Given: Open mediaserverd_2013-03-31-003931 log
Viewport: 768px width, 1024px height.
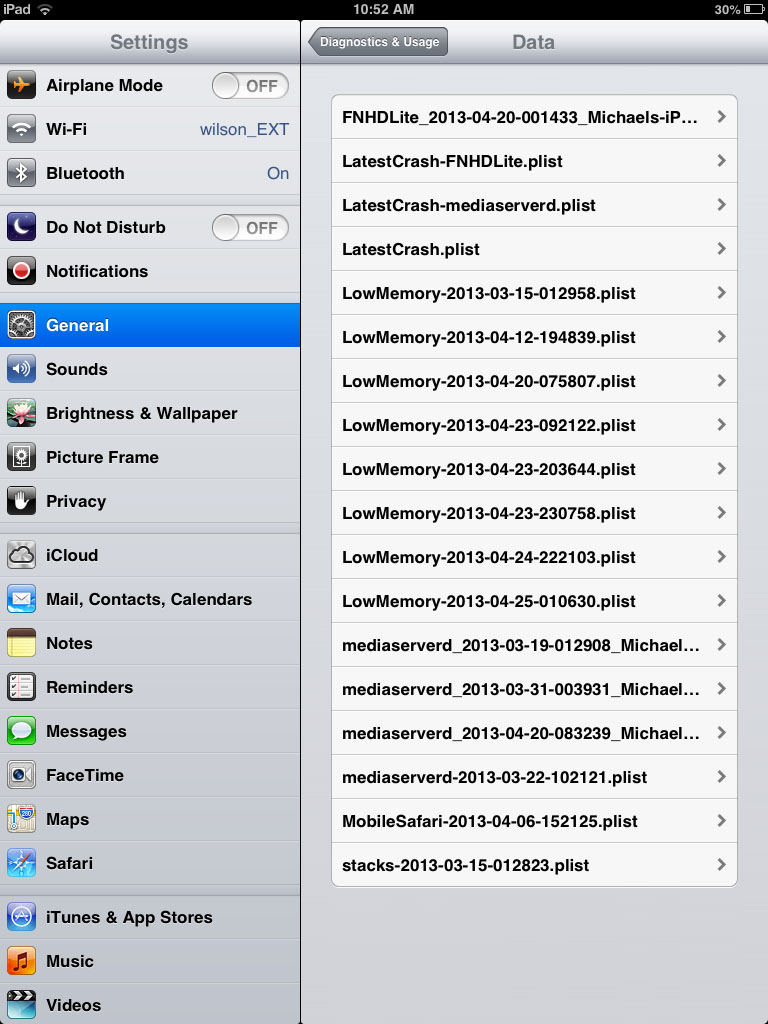Looking at the screenshot, I should [534, 689].
